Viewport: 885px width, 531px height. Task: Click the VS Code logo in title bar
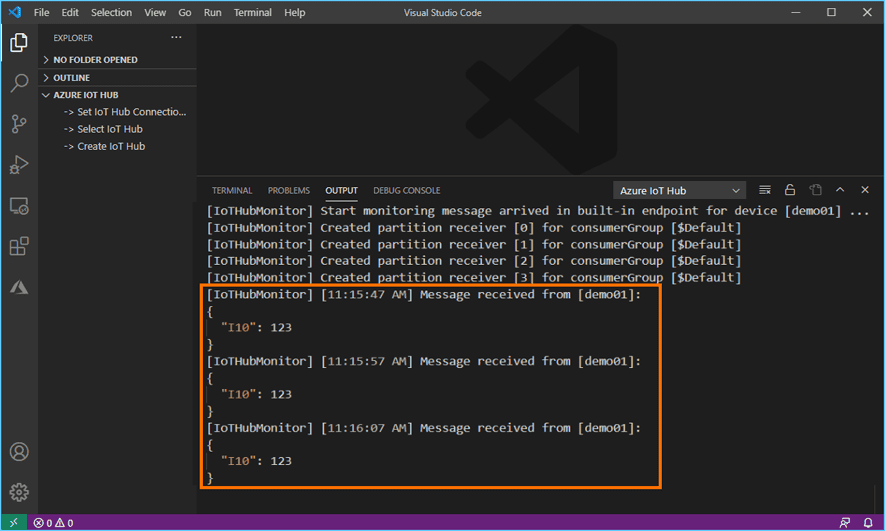(x=15, y=12)
